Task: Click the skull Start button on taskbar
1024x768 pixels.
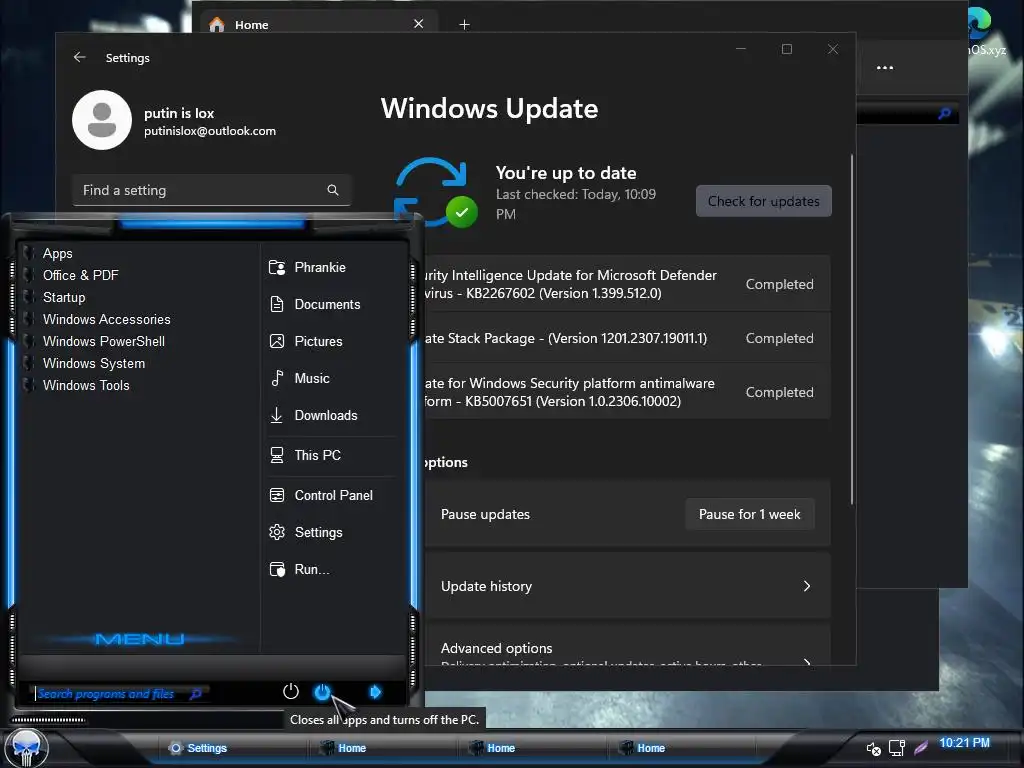Action: (27, 748)
